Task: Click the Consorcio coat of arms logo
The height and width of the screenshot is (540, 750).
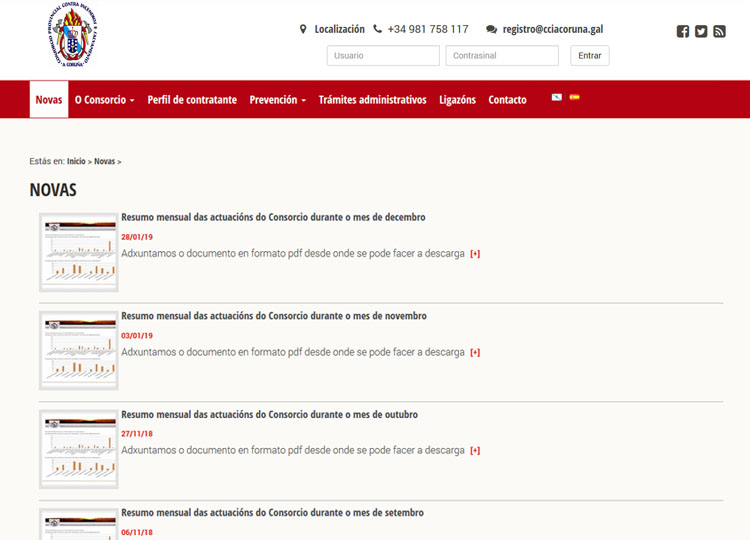Action: click(x=73, y=34)
